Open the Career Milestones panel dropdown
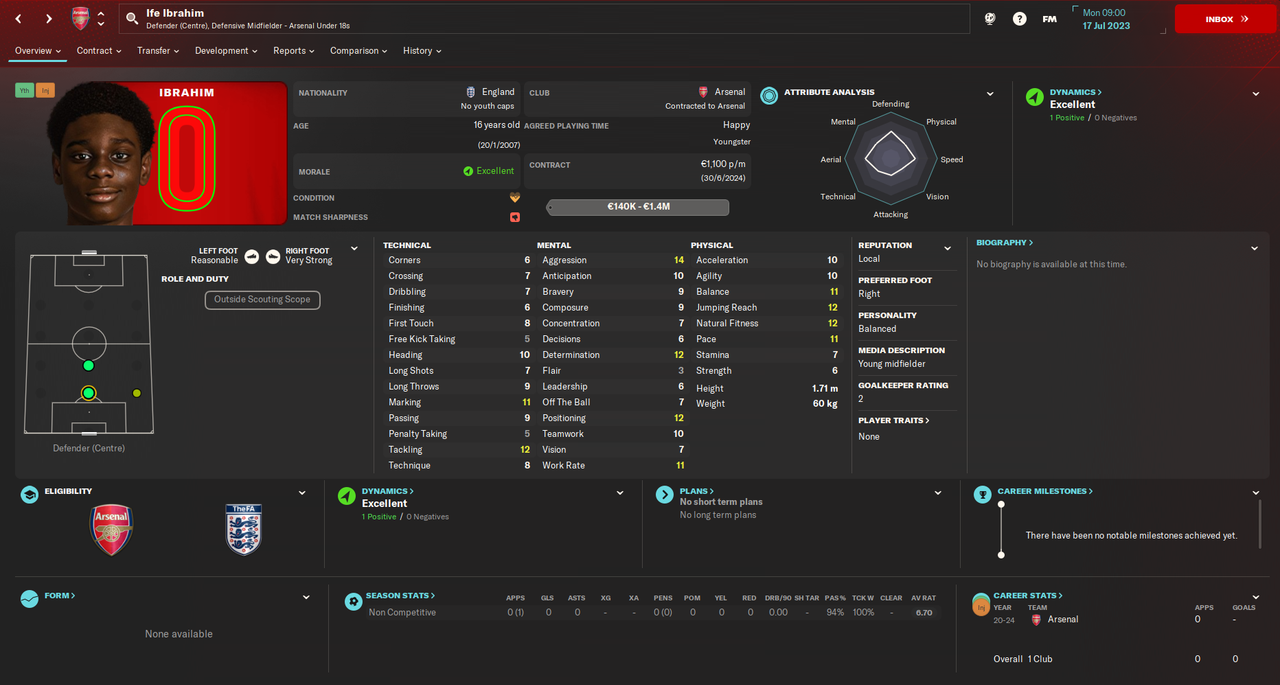This screenshot has height=685, width=1280. coord(1256,493)
